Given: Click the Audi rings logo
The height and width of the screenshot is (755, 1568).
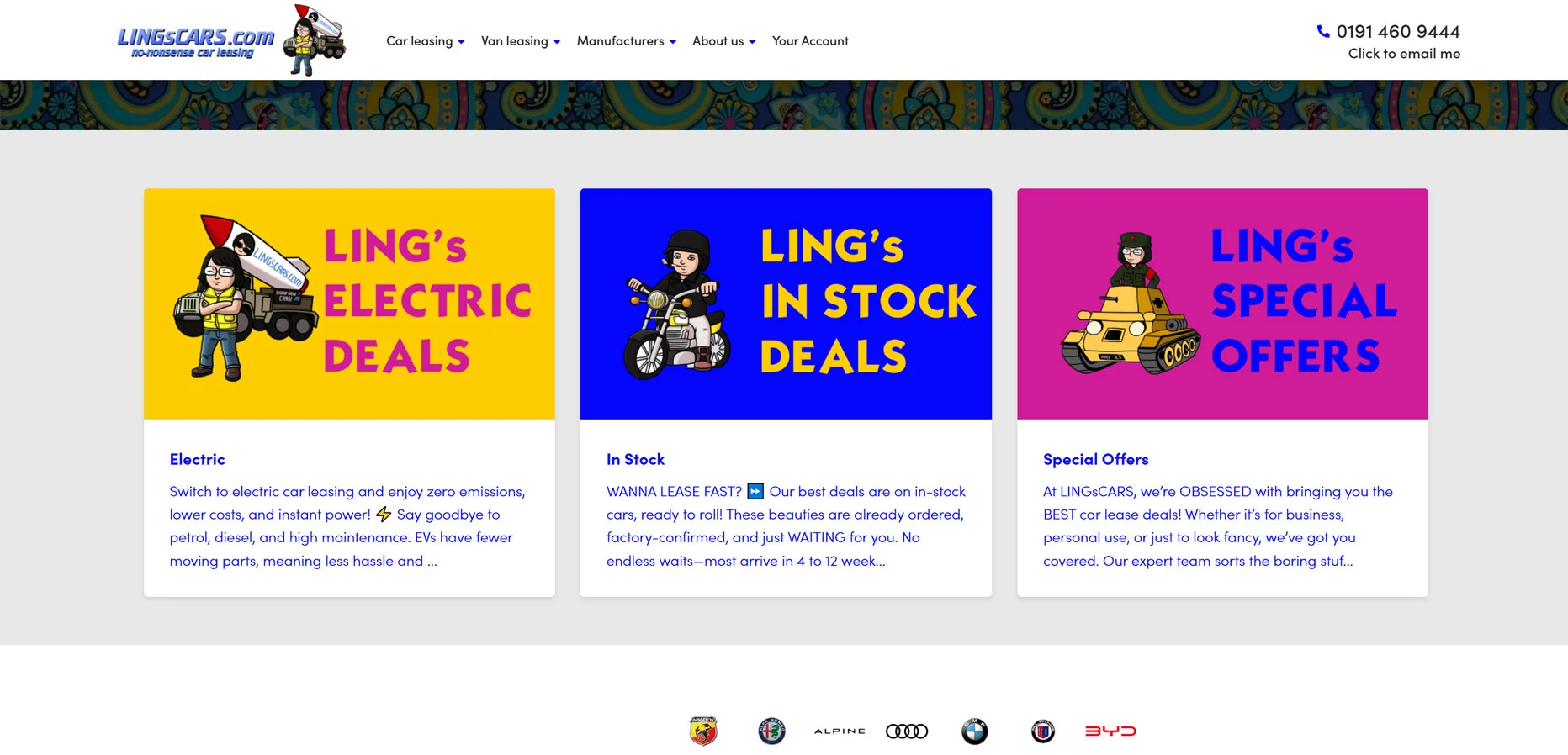Looking at the screenshot, I should tap(907, 731).
